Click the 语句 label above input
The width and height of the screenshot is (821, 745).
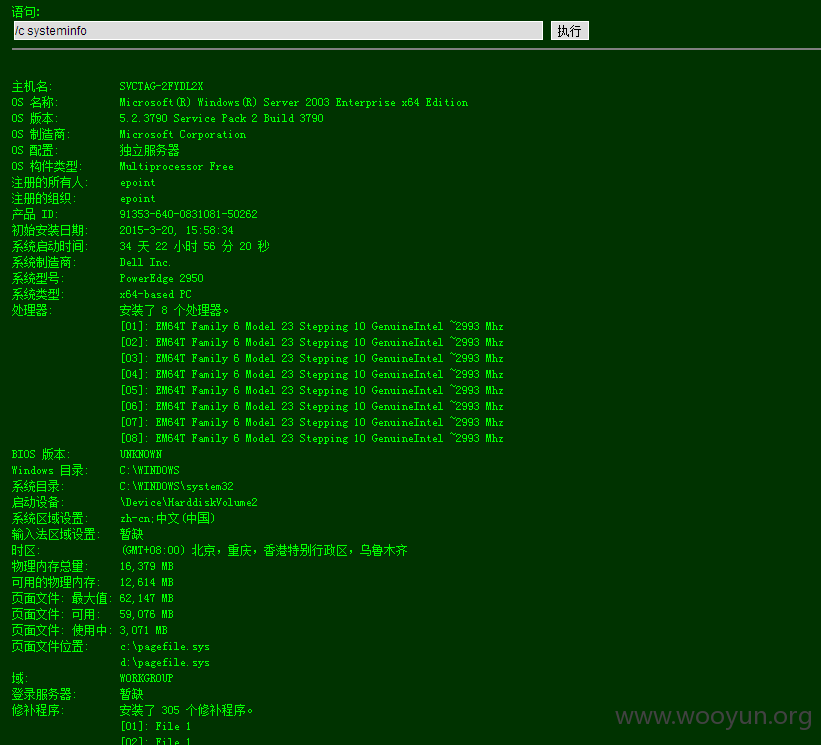pyautogui.click(x=26, y=12)
